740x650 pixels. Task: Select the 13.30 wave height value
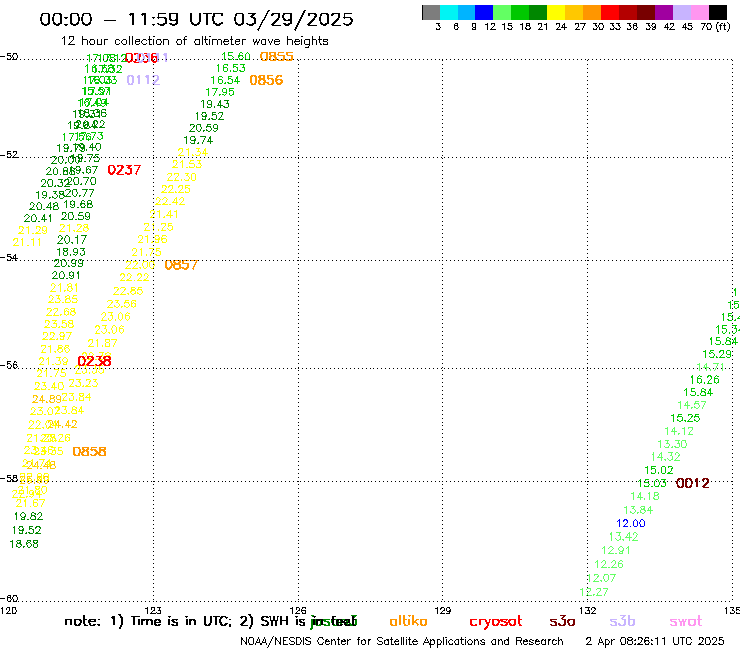click(x=673, y=444)
